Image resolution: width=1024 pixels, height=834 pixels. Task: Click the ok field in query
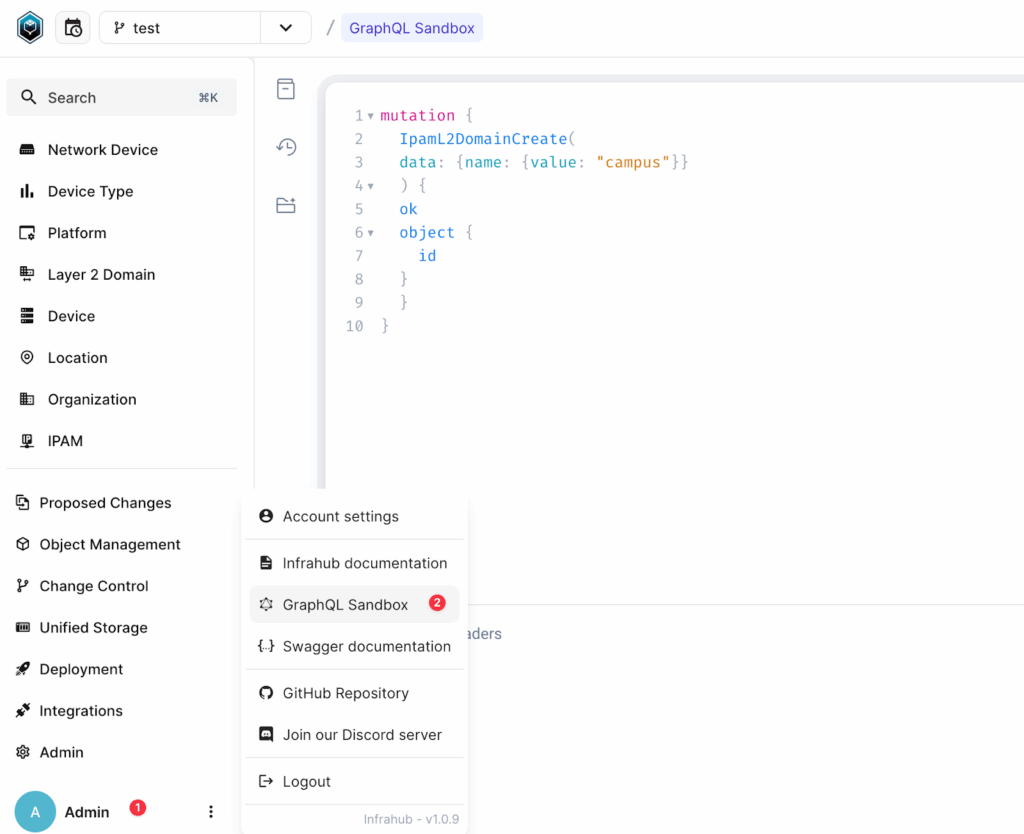pos(408,209)
